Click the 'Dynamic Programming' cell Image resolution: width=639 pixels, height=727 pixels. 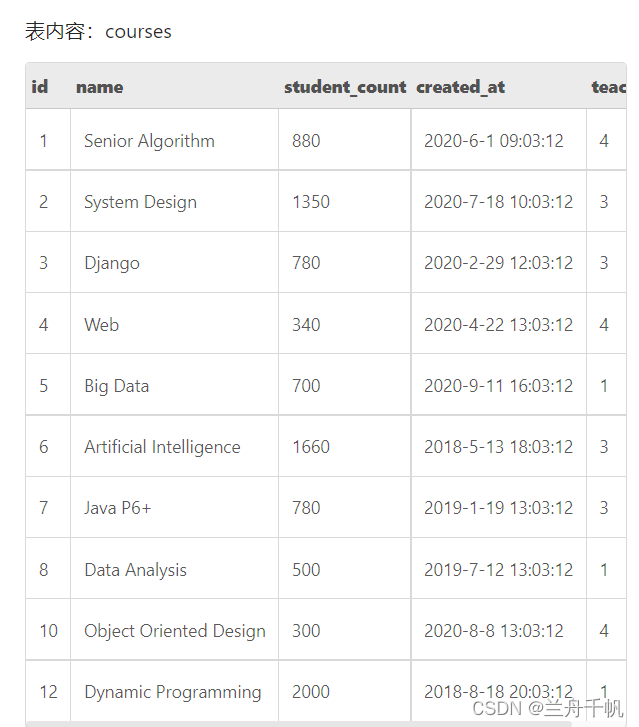(x=173, y=692)
